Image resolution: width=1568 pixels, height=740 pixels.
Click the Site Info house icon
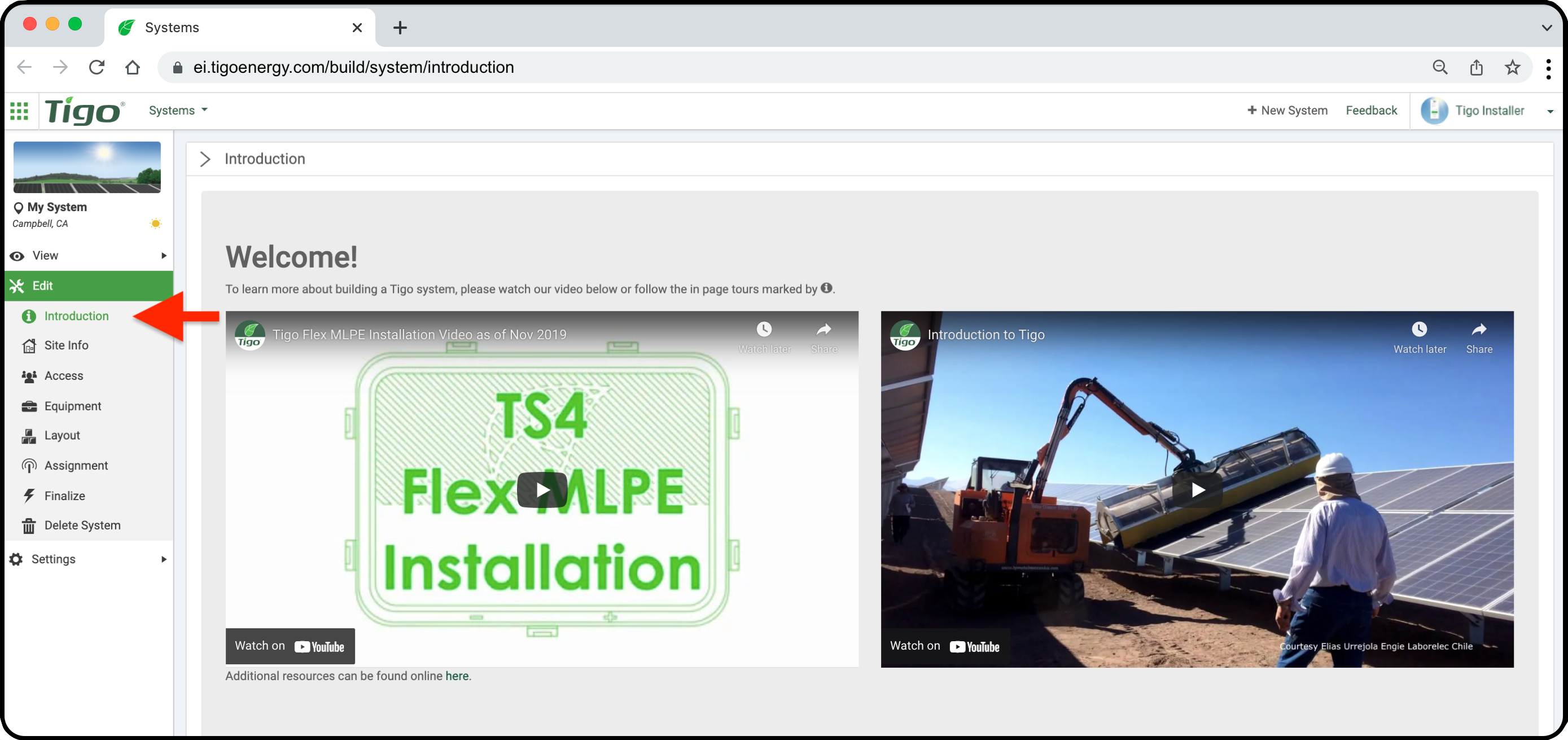click(29, 345)
